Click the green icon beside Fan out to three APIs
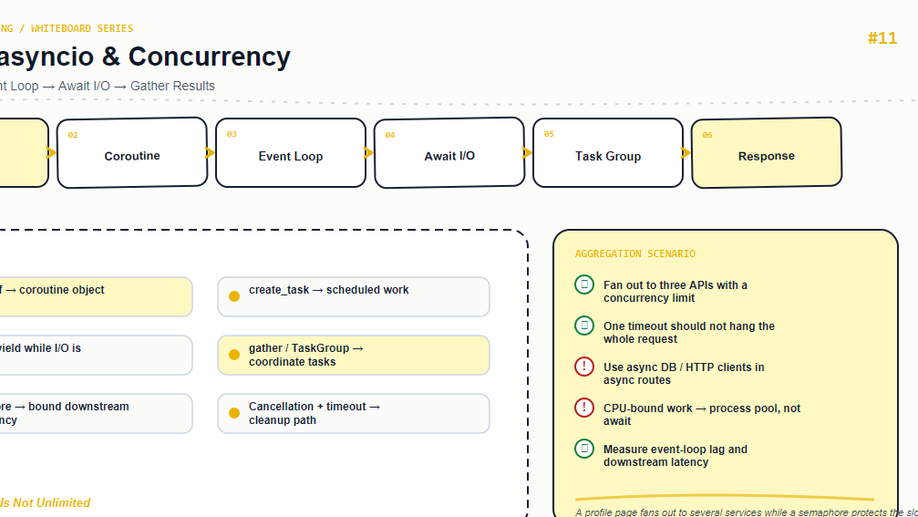Image resolution: width=918 pixels, height=517 pixels. [584, 285]
